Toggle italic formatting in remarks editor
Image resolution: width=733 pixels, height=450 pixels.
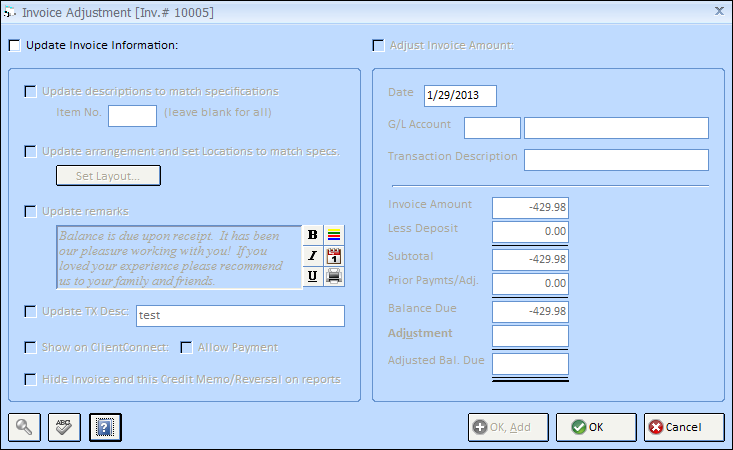[313, 256]
